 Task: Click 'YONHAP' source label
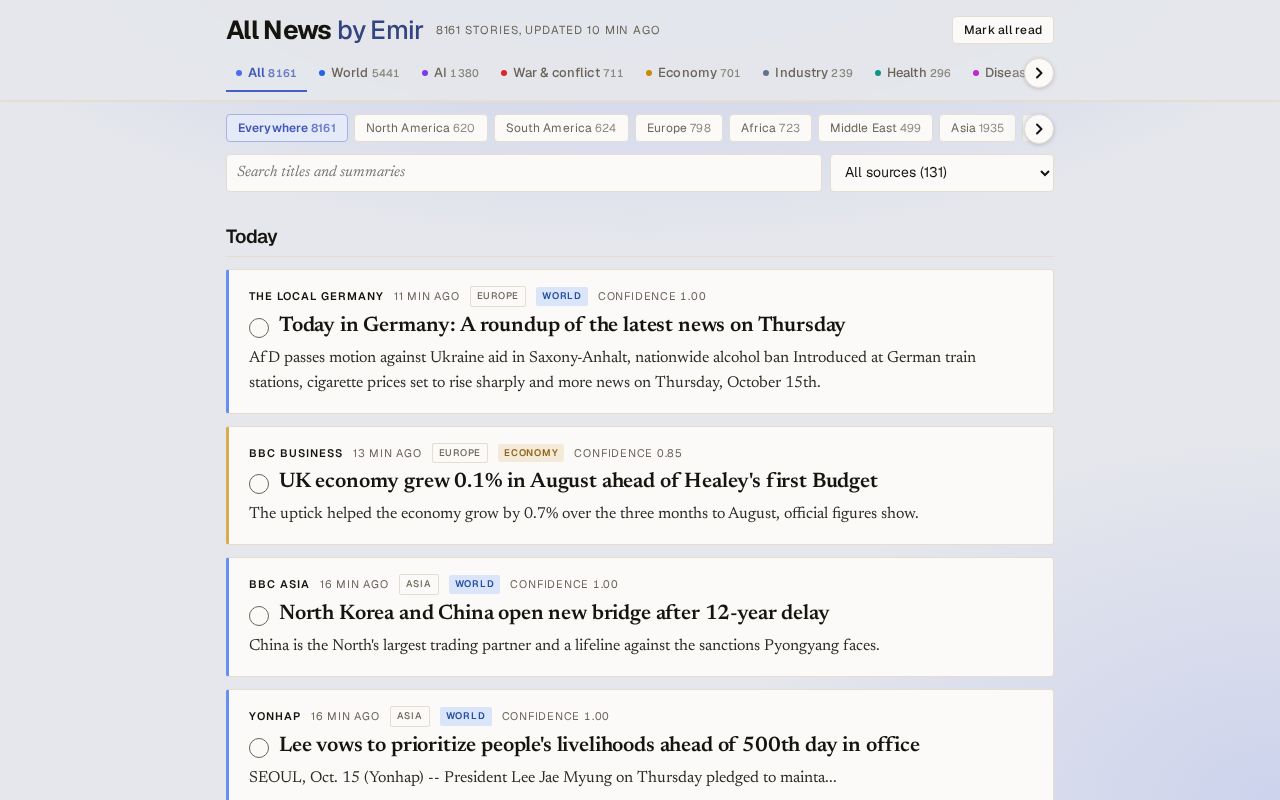275,717
